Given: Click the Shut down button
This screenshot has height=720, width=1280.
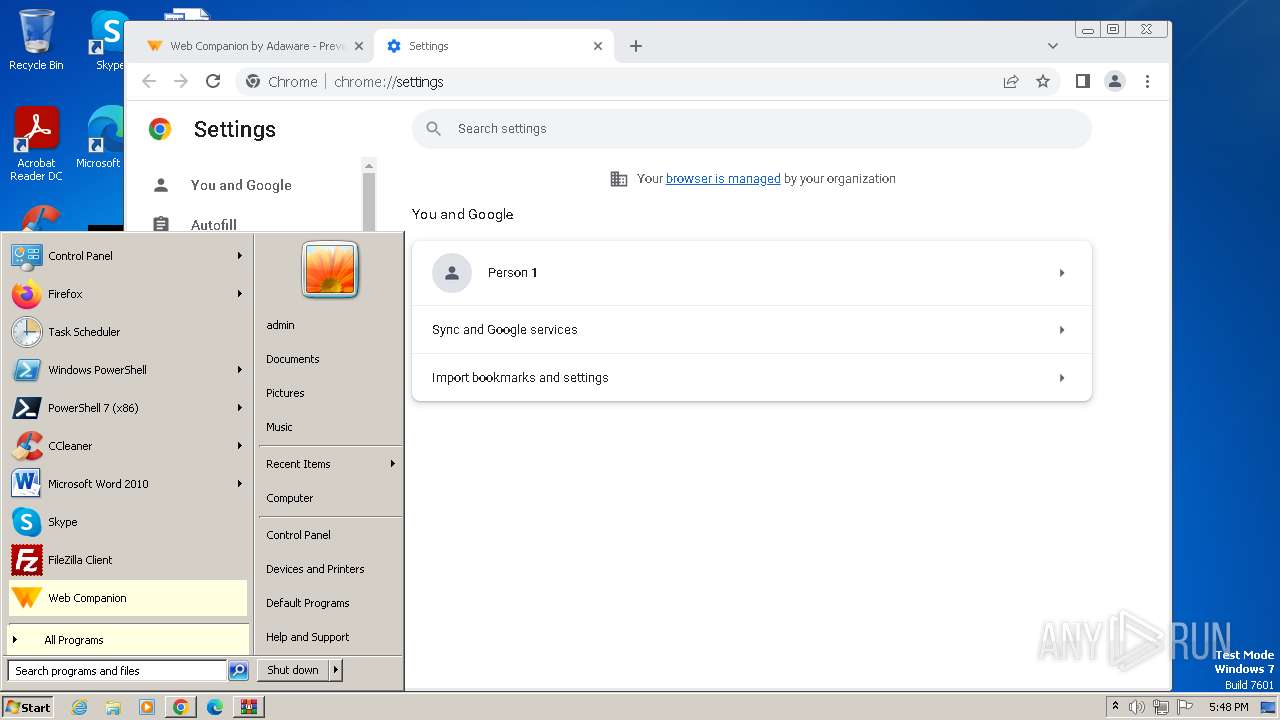Looking at the screenshot, I should [293, 670].
